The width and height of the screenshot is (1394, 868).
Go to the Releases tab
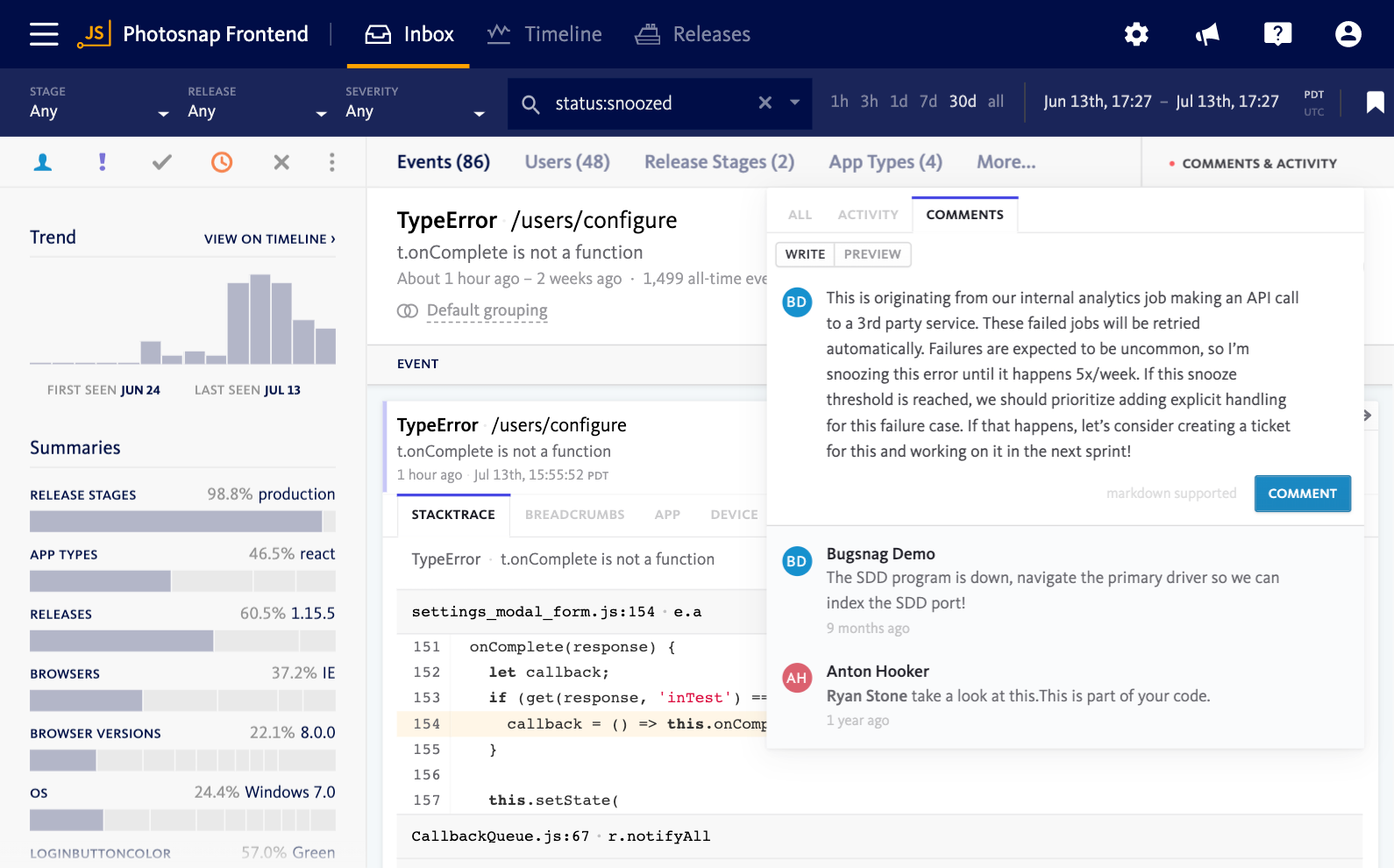pos(693,34)
